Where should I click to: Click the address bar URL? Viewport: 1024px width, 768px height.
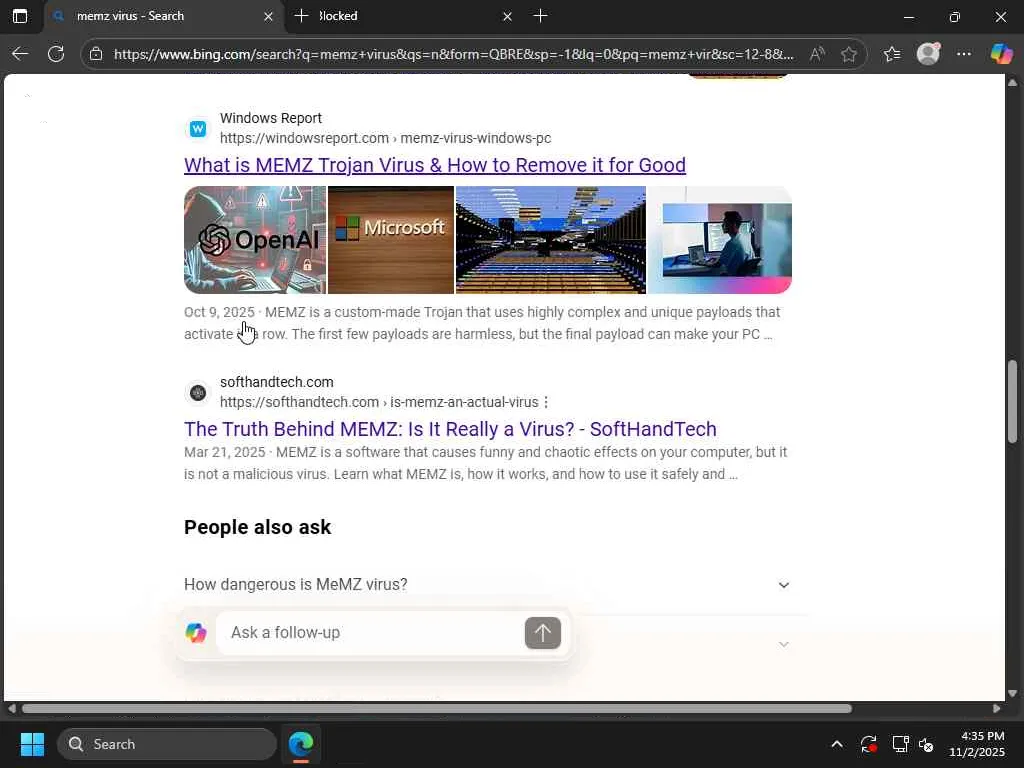pyautogui.click(x=454, y=54)
